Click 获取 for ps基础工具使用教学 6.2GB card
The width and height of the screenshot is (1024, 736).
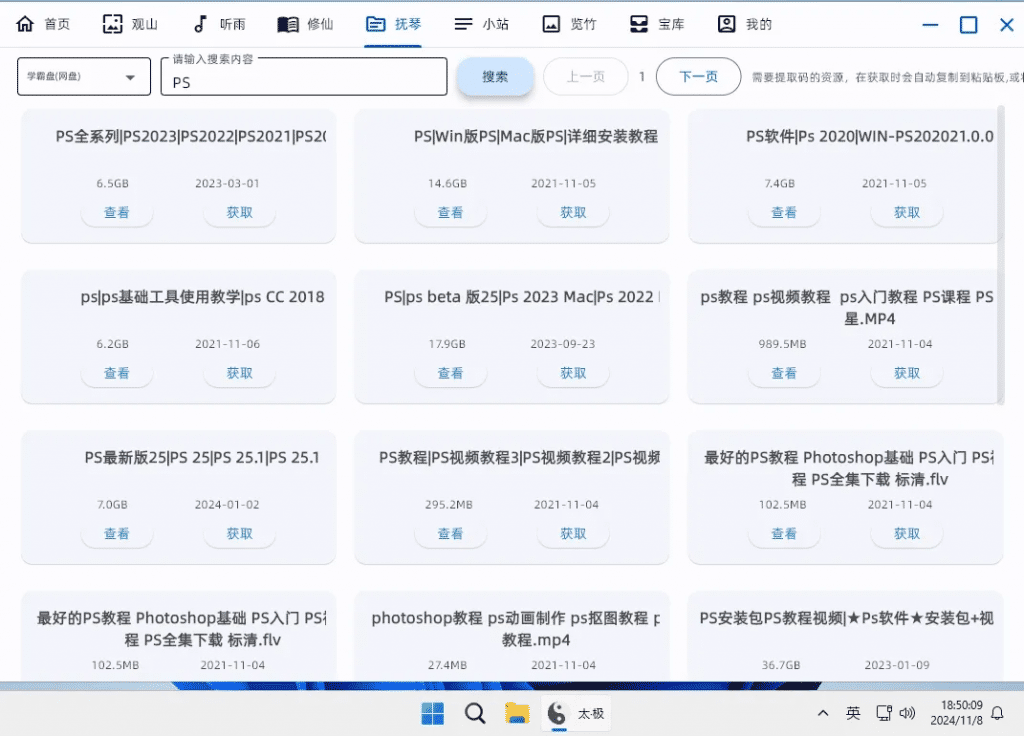tap(240, 373)
